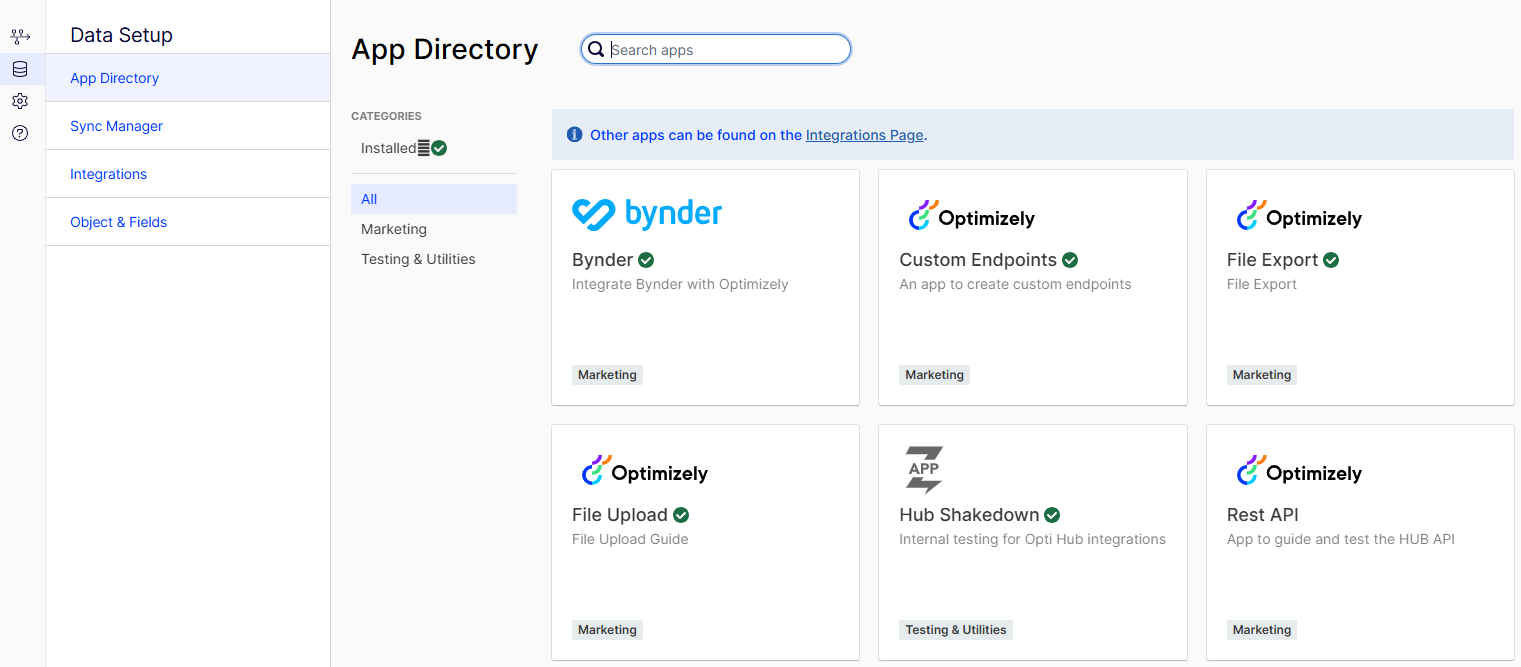This screenshot has height=667, width=1521.
Task: Click Testing & Utilities tag on Hub Shakedown card
Action: pos(956,630)
